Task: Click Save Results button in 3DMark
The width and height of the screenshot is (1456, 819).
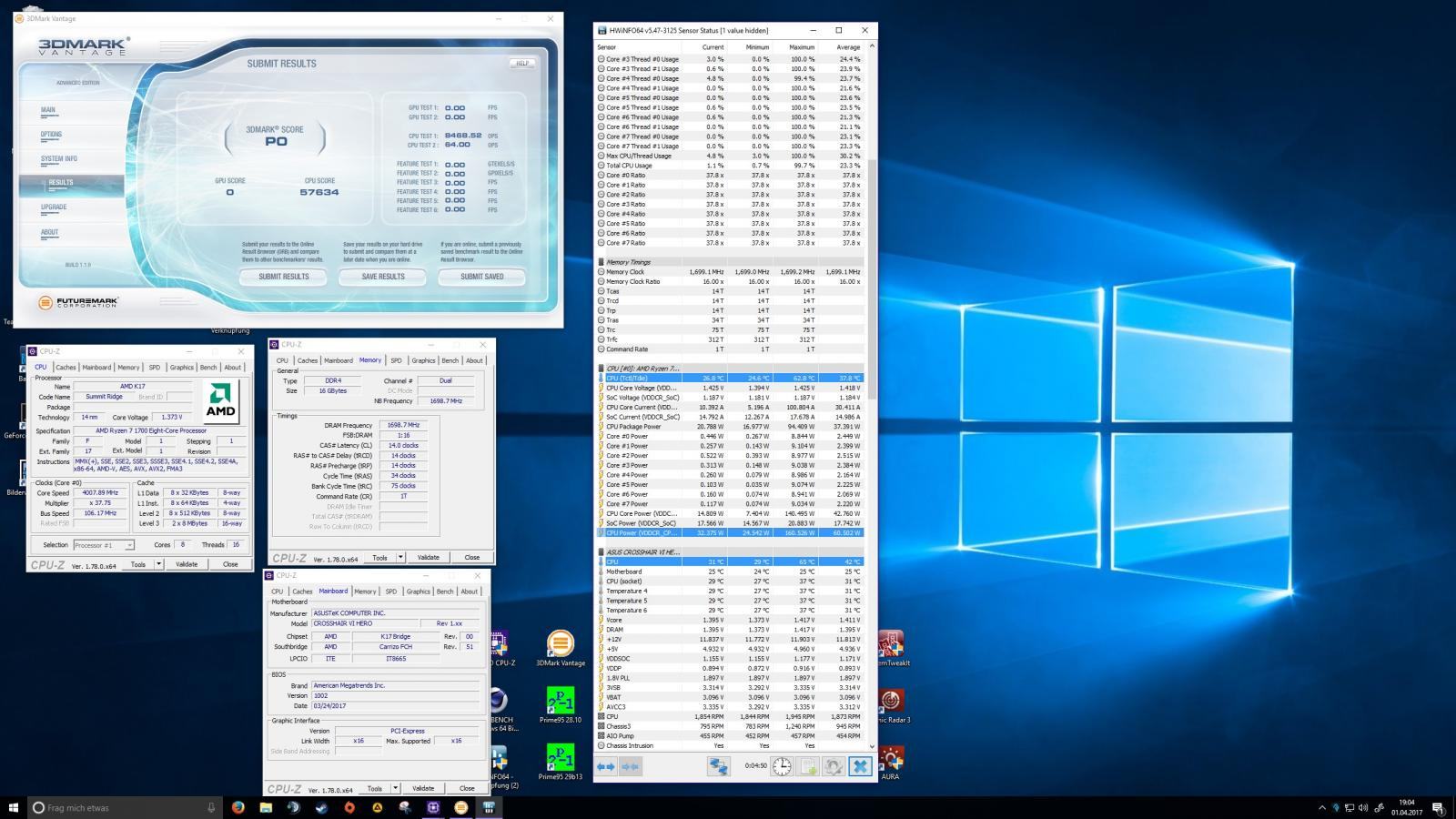Action: 383,277
